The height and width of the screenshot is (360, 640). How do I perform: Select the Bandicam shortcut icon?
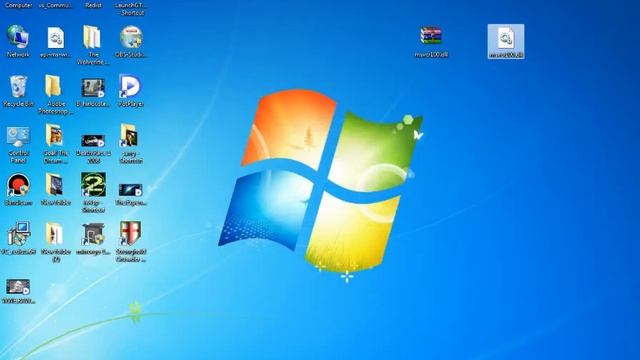[x=18, y=189]
